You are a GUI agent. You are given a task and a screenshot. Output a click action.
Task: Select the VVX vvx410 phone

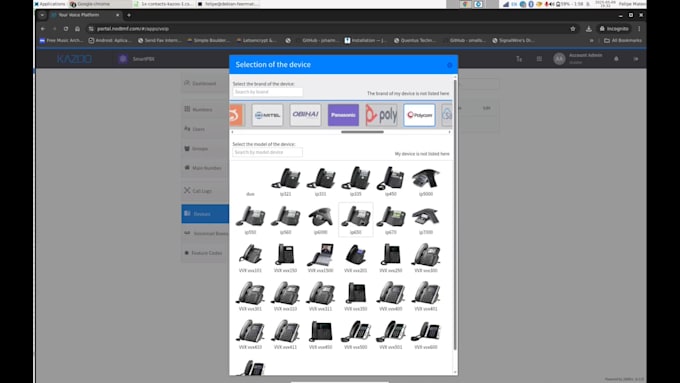click(x=250, y=334)
